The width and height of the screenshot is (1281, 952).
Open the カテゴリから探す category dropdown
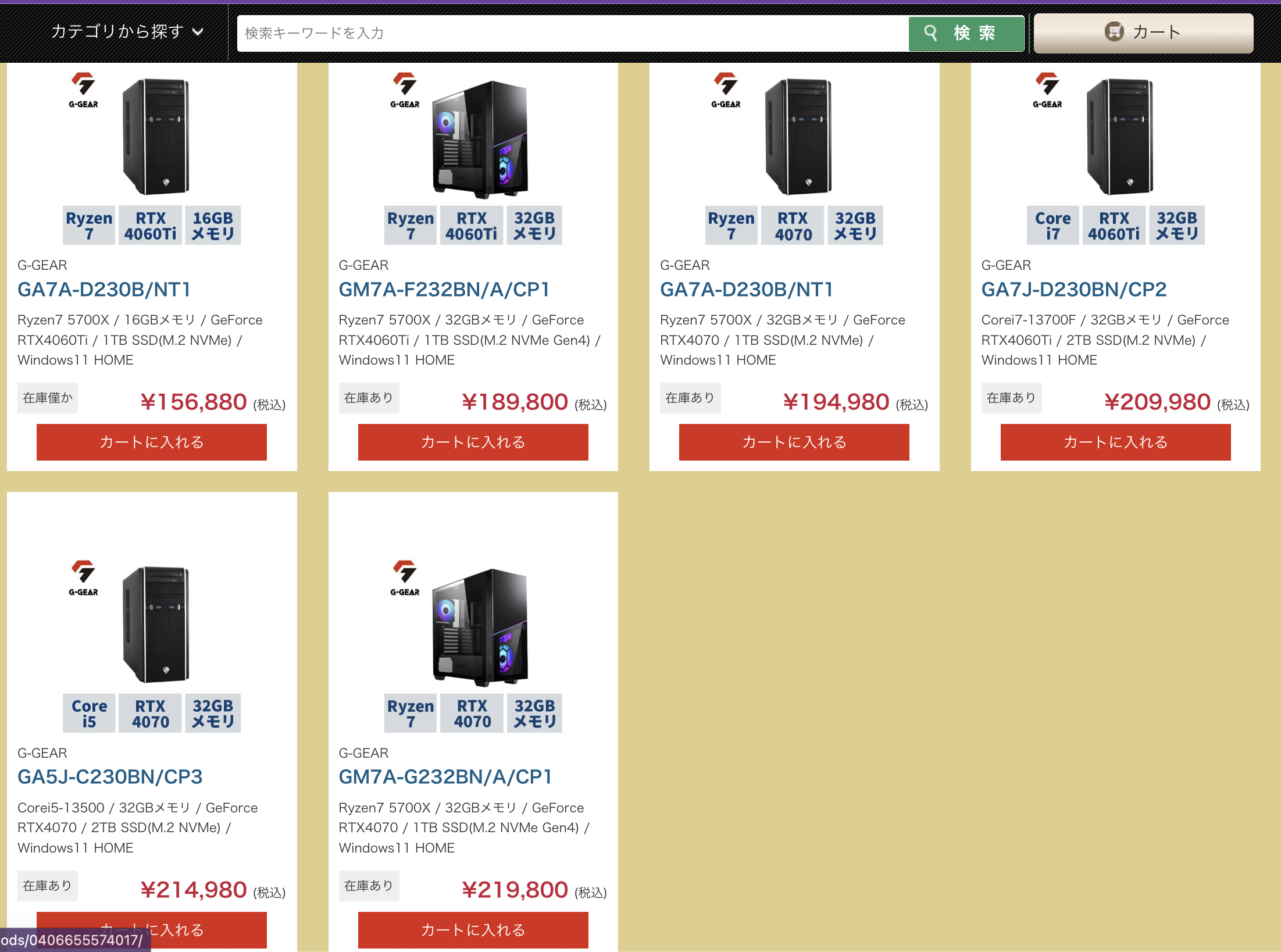(127, 32)
